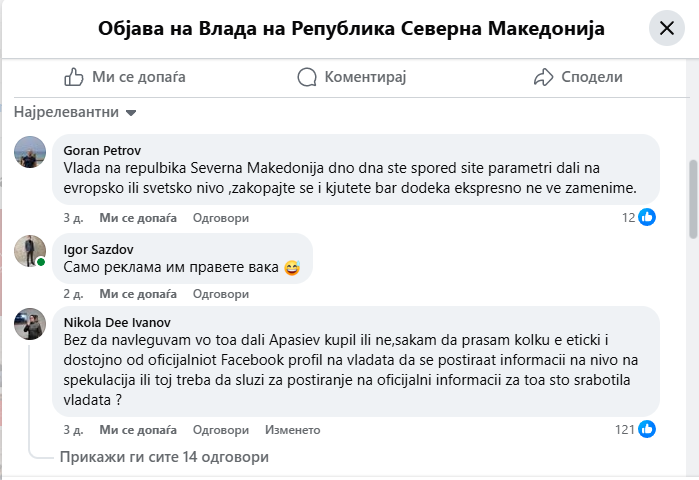Click the comment speech bubble icon

308,77
